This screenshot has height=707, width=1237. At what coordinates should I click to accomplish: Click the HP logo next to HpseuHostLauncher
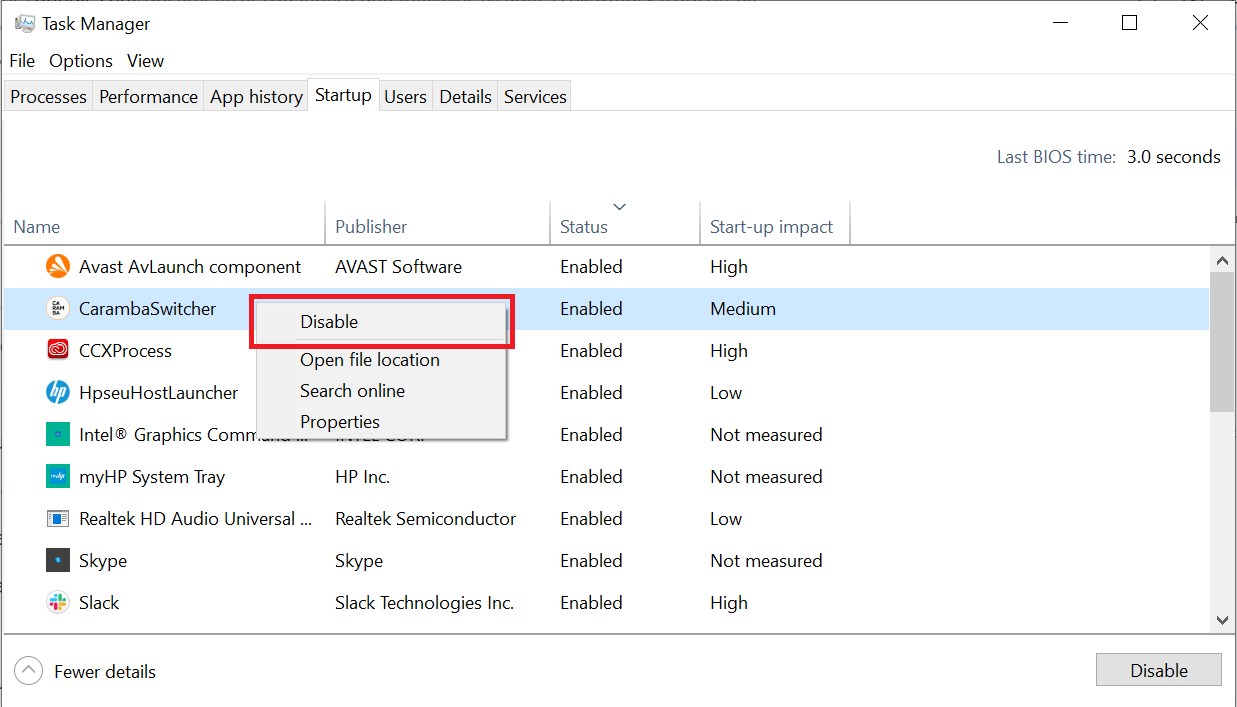[x=57, y=392]
